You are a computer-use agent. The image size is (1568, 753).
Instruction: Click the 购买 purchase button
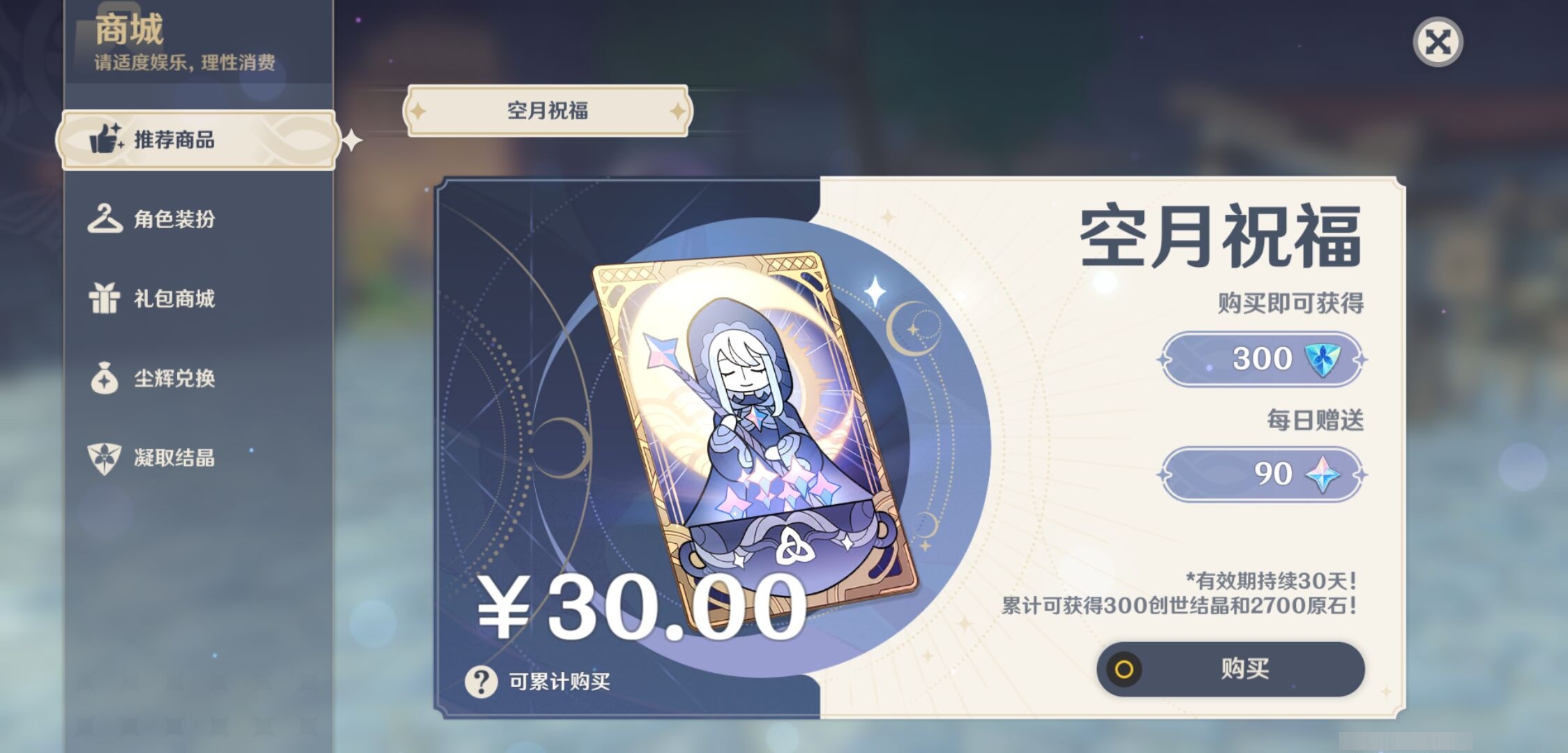pos(1230,669)
